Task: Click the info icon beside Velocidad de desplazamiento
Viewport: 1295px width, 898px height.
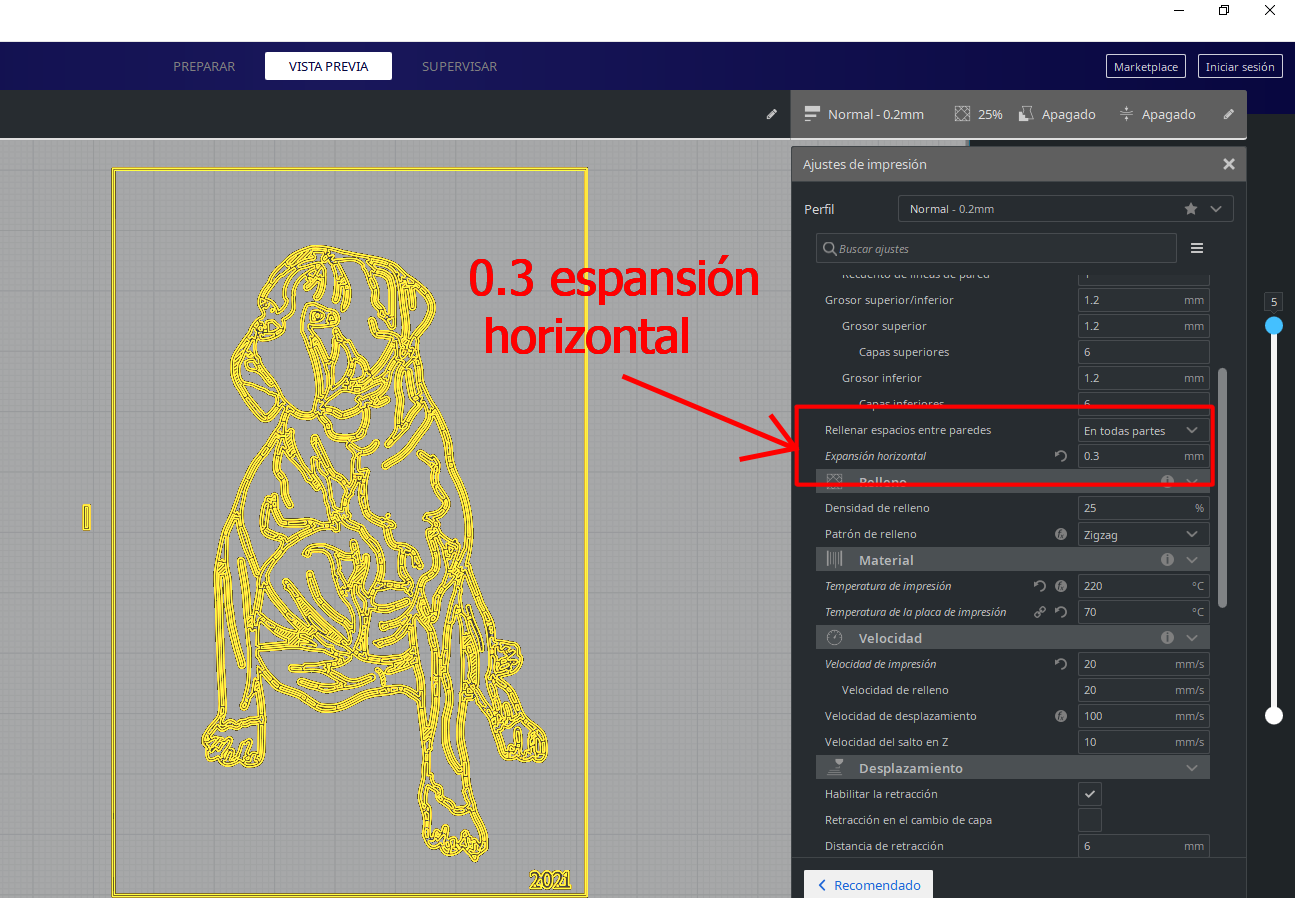Action: click(1061, 716)
